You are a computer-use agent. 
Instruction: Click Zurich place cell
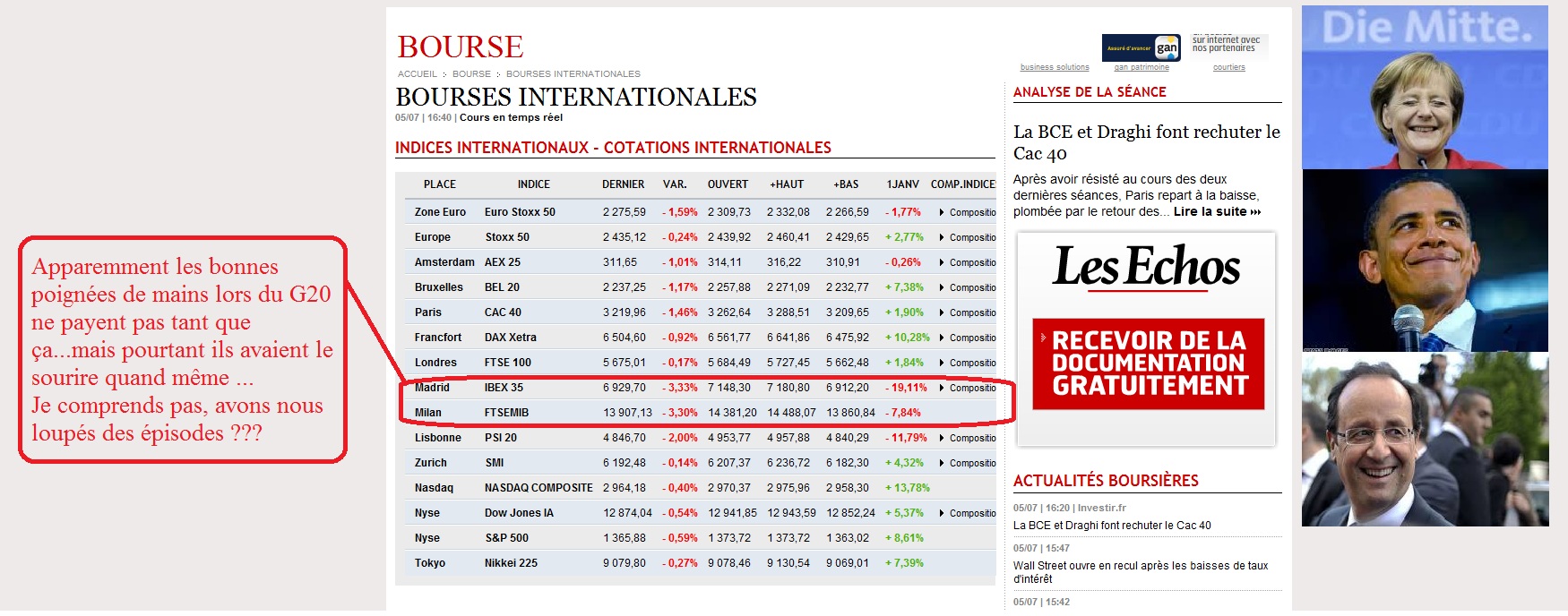point(431,463)
